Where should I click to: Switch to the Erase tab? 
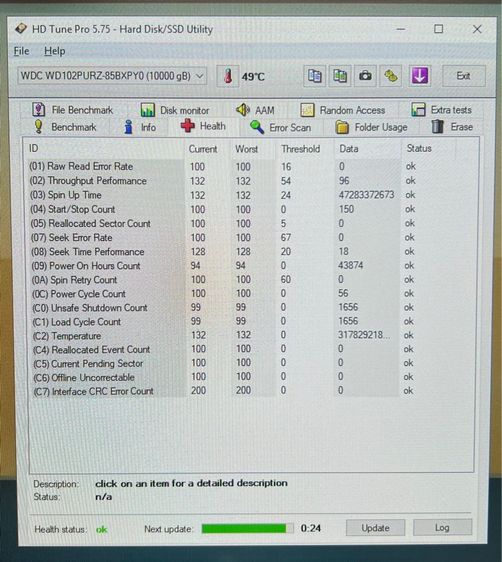[452, 127]
